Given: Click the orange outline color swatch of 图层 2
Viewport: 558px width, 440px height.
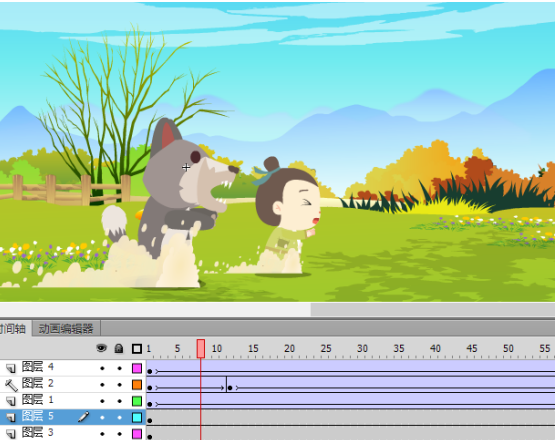Looking at the screenshot, I should pyautogui.click(x=137, y=385).
